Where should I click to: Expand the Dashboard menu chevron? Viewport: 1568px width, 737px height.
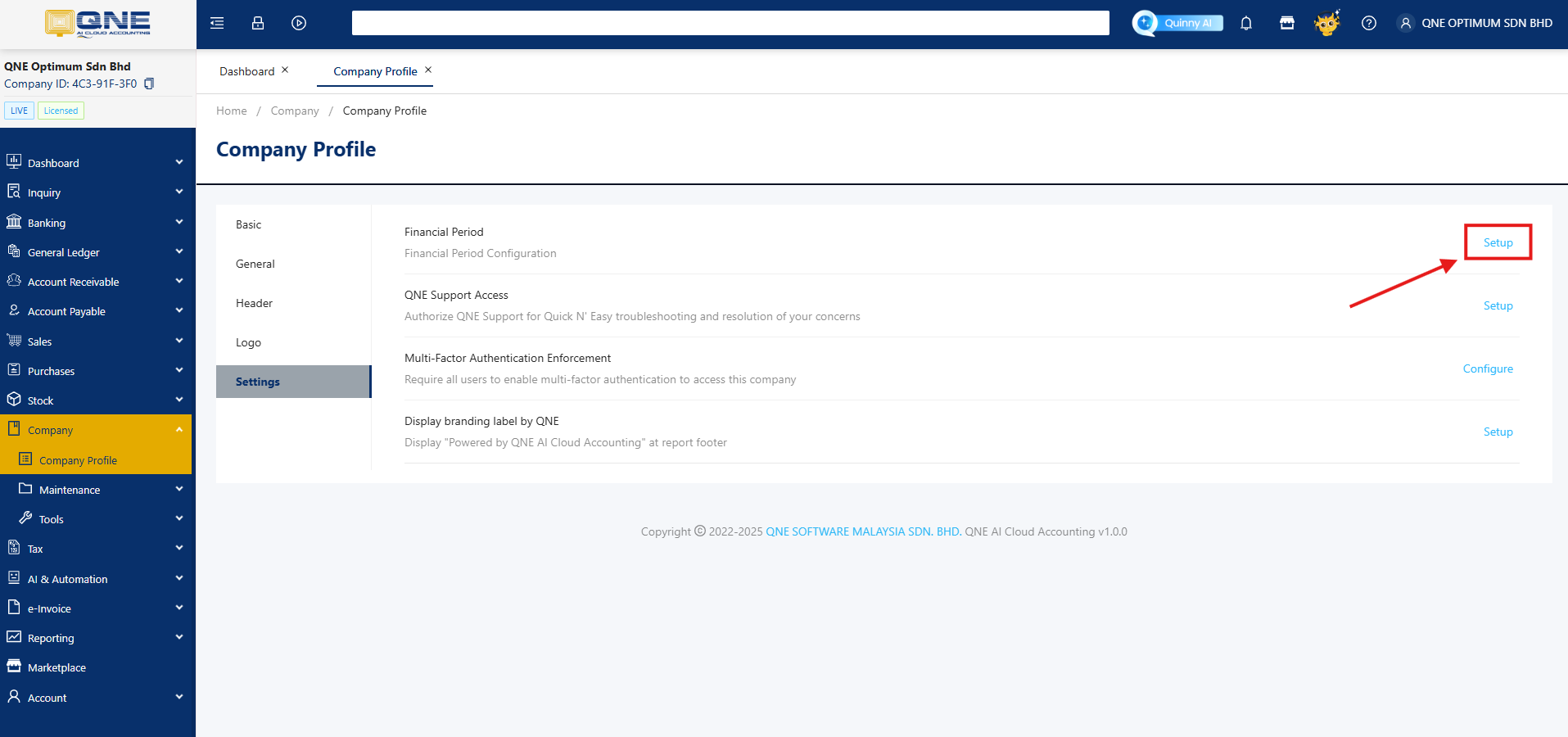[179, 162]
